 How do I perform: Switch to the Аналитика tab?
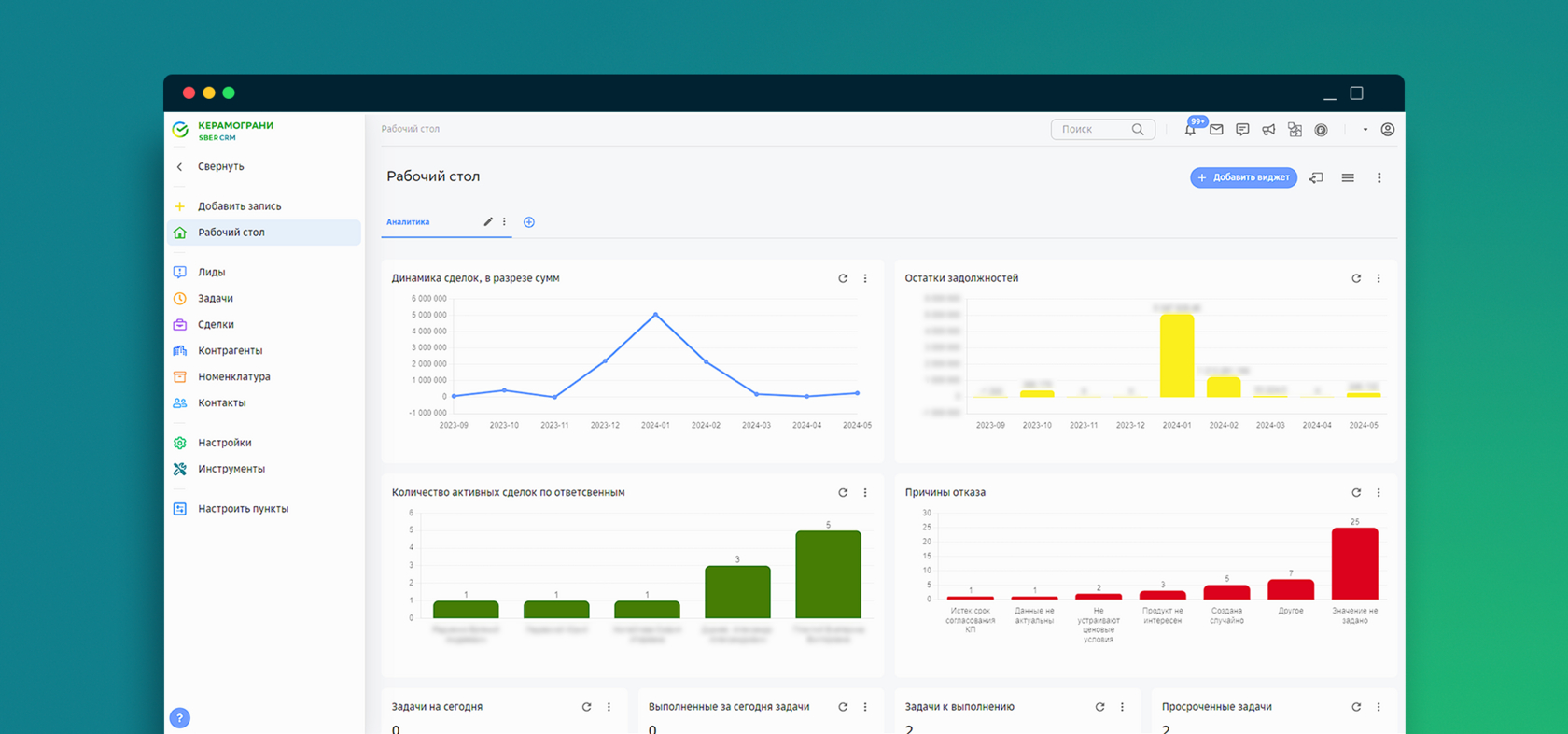(x=409, y=222)
